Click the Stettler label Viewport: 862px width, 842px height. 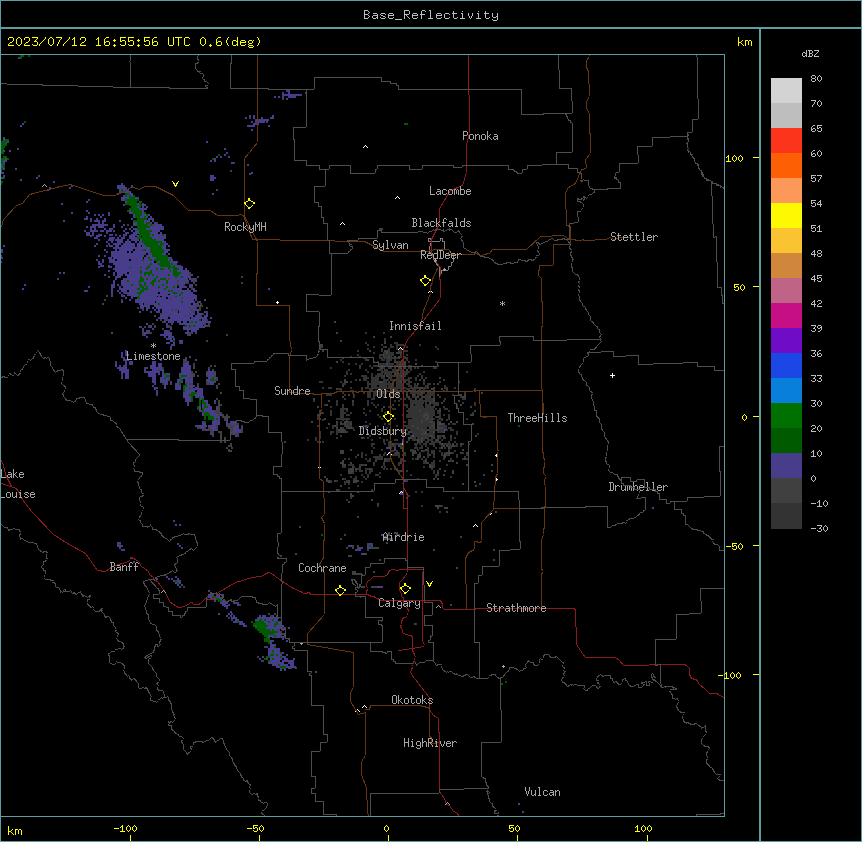tap(634, 237)
